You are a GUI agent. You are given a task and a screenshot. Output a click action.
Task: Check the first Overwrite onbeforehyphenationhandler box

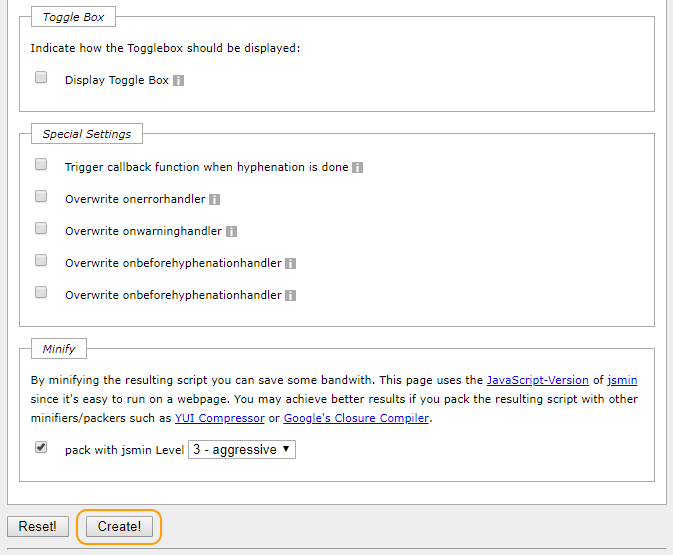click(x=41, y=261)
